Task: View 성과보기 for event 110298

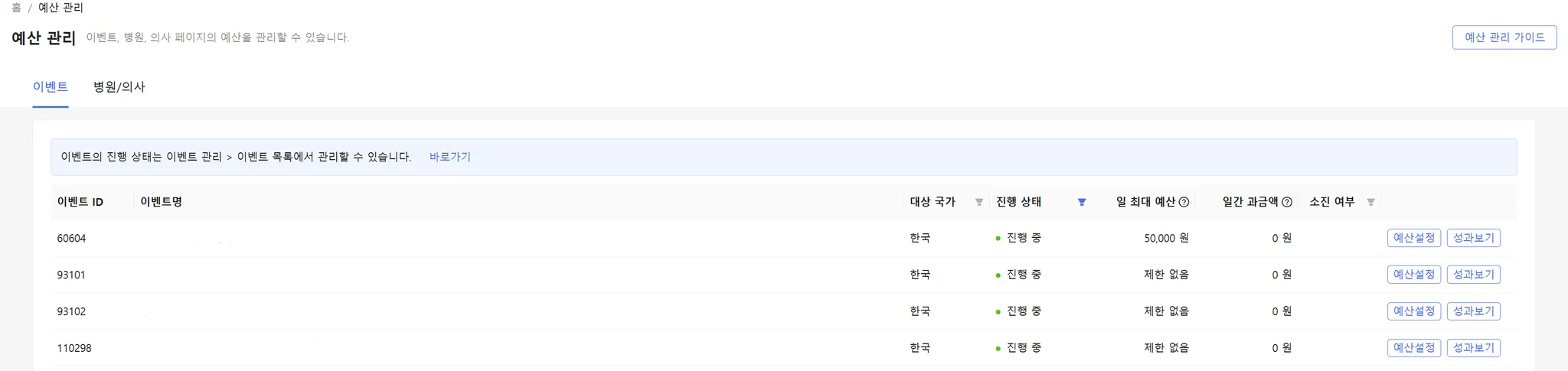Action: [1473, 348]
